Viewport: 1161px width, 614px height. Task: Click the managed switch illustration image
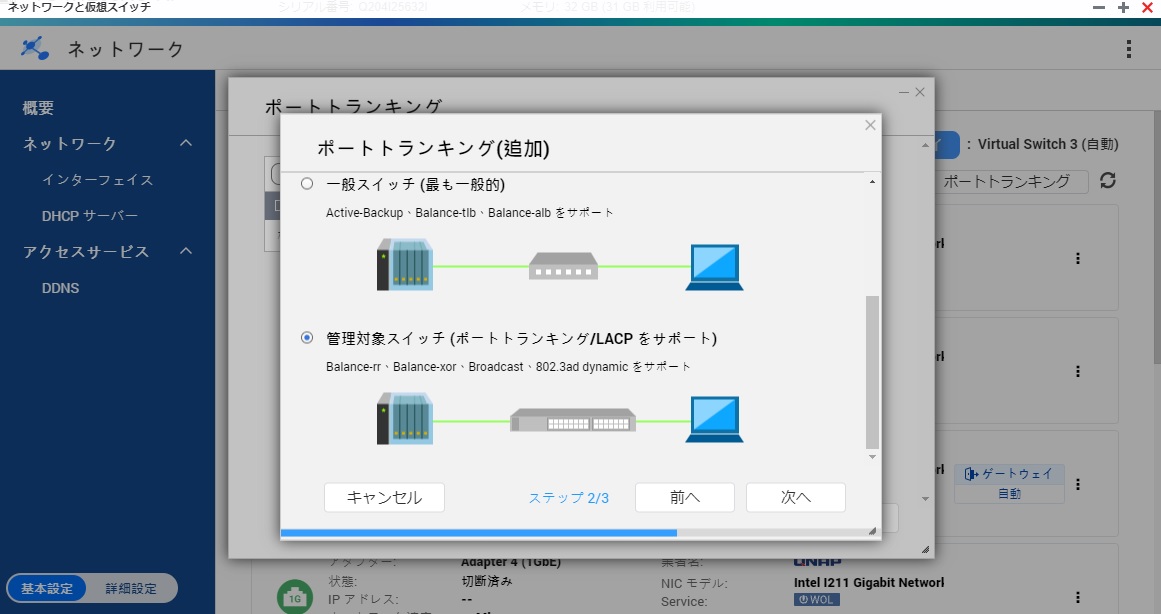coord(572,420)
